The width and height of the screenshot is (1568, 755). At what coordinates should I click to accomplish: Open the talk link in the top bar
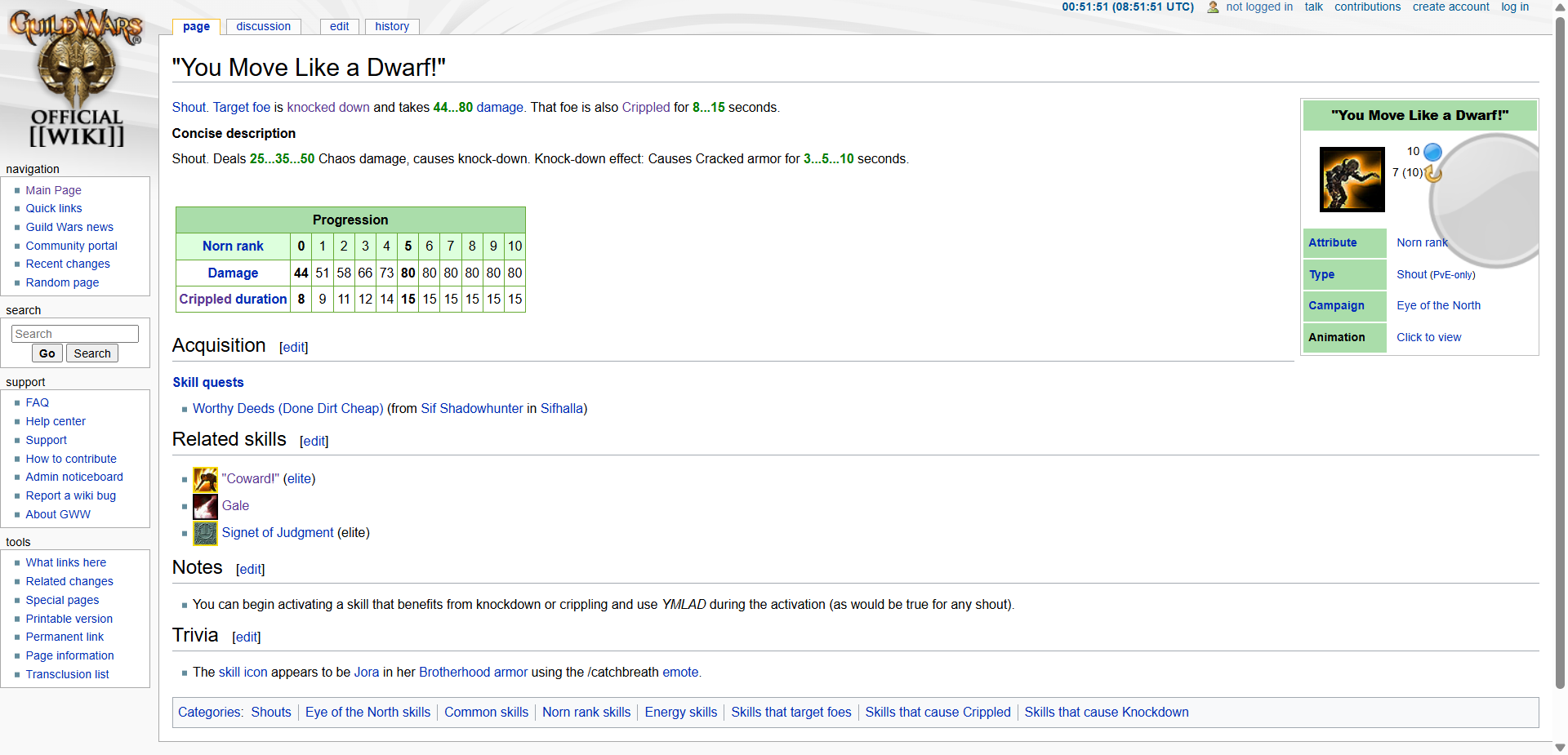pos(1313,7)
